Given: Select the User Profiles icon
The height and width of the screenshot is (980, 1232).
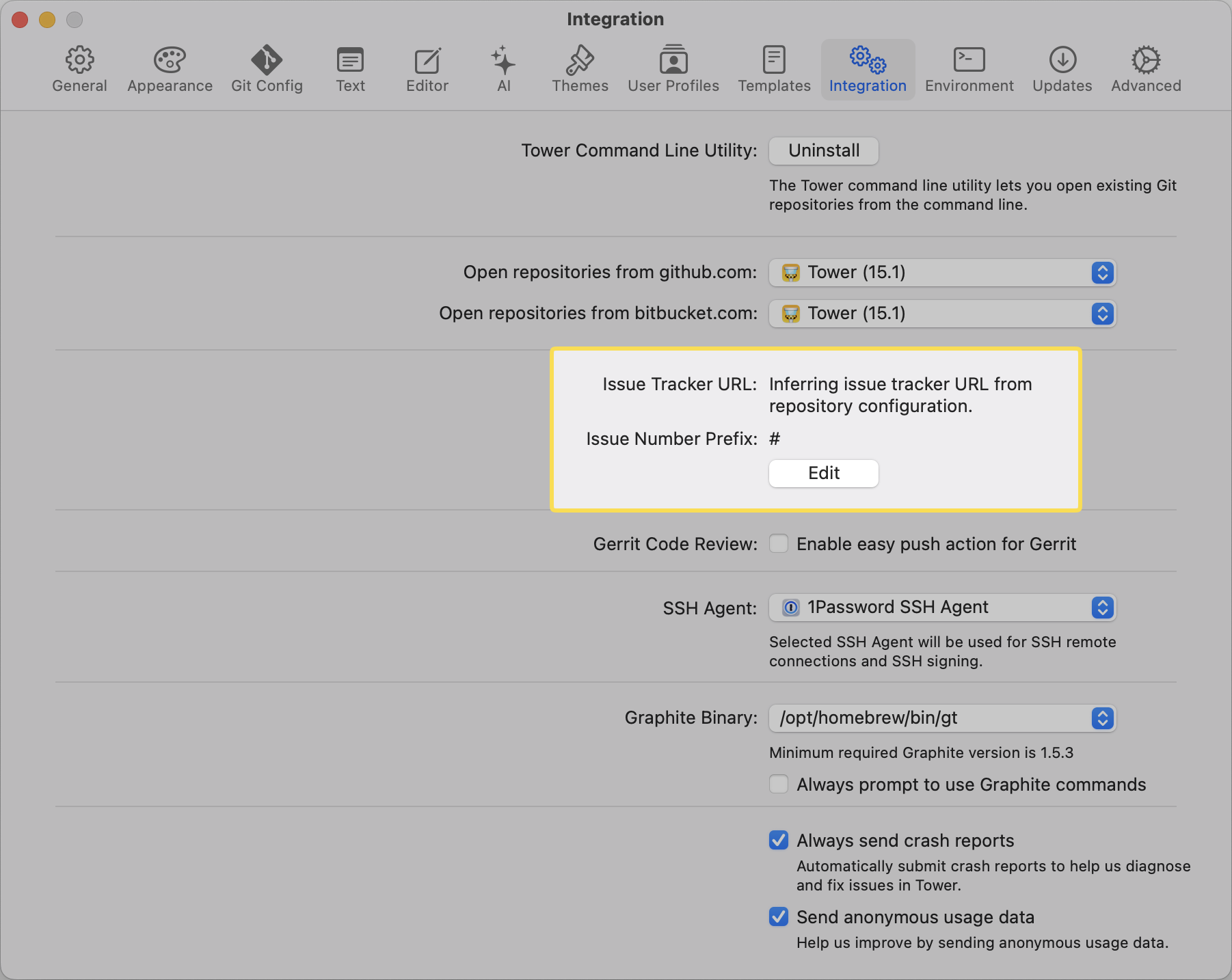Looking at the screenshot, I should (x=673, y=61).
